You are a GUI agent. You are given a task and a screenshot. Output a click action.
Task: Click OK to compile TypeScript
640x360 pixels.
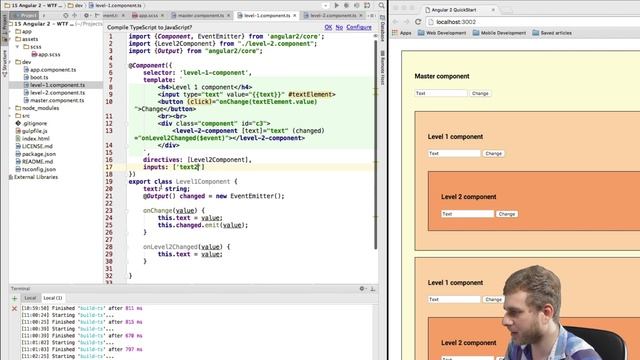pos(328,27)
